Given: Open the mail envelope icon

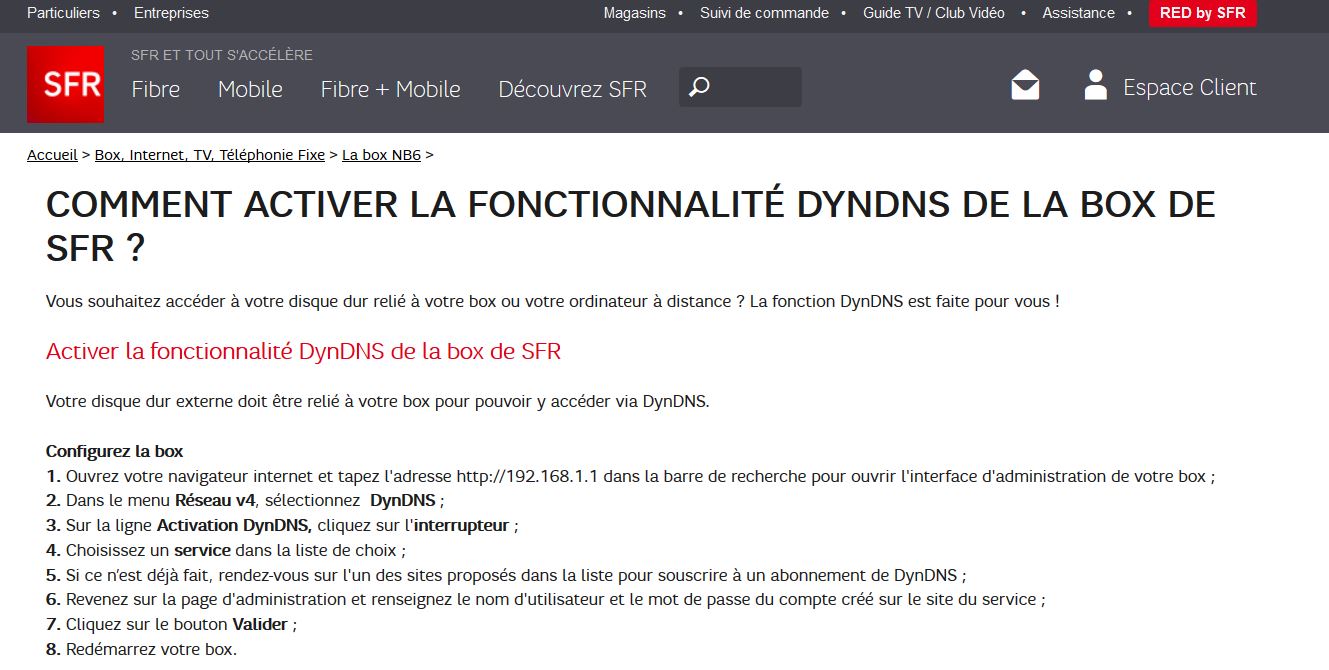Looking at the screenshot, I should click(x=1025, y=85).
